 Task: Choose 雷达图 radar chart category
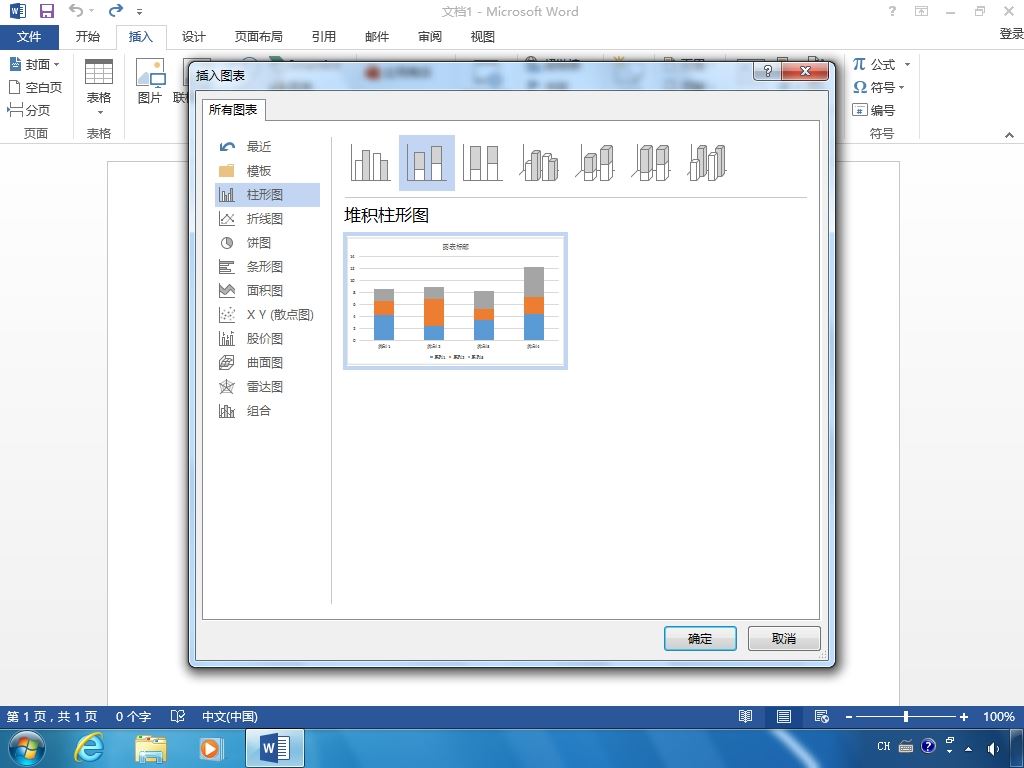tap(267, 387)
